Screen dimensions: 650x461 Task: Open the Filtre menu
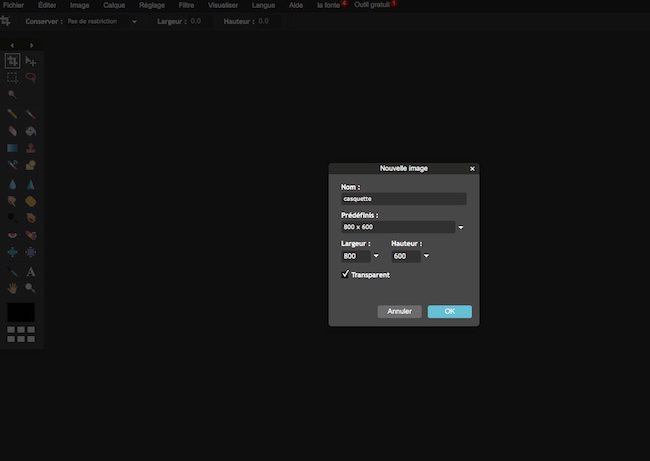186,5
